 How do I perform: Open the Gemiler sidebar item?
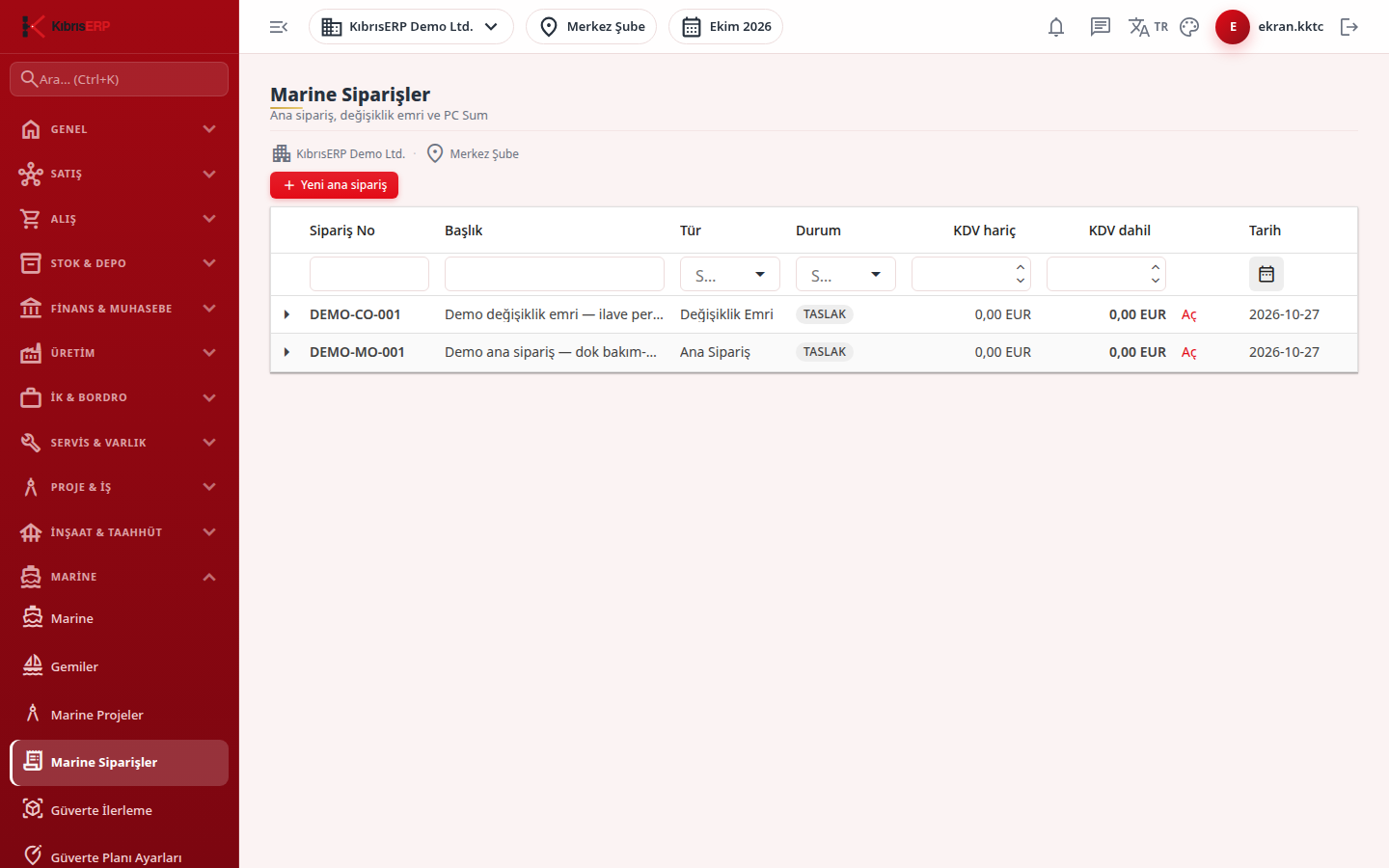point(119,666)
